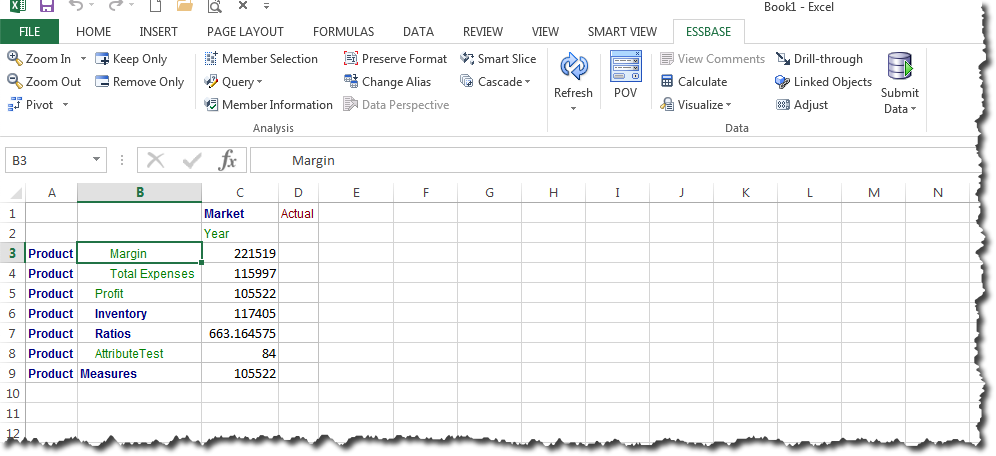
Task: Open Member Information
Action: (268, 105)
